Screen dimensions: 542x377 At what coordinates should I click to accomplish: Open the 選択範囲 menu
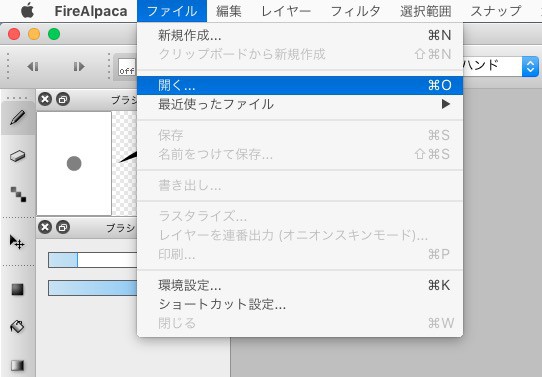[426, 11]
